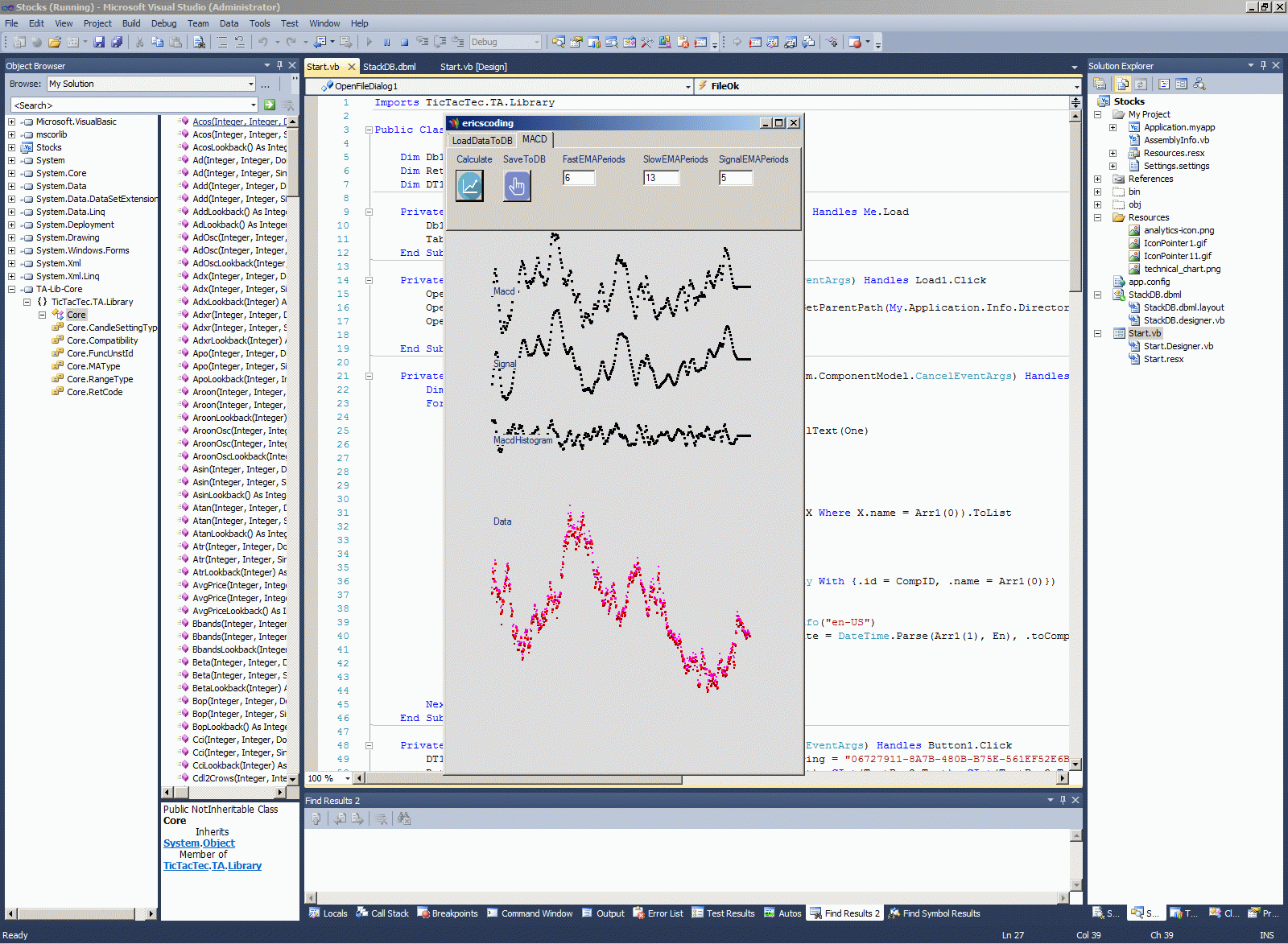
Task: Follow the System.Object link in description pane
Action: (x=199, y=843)
